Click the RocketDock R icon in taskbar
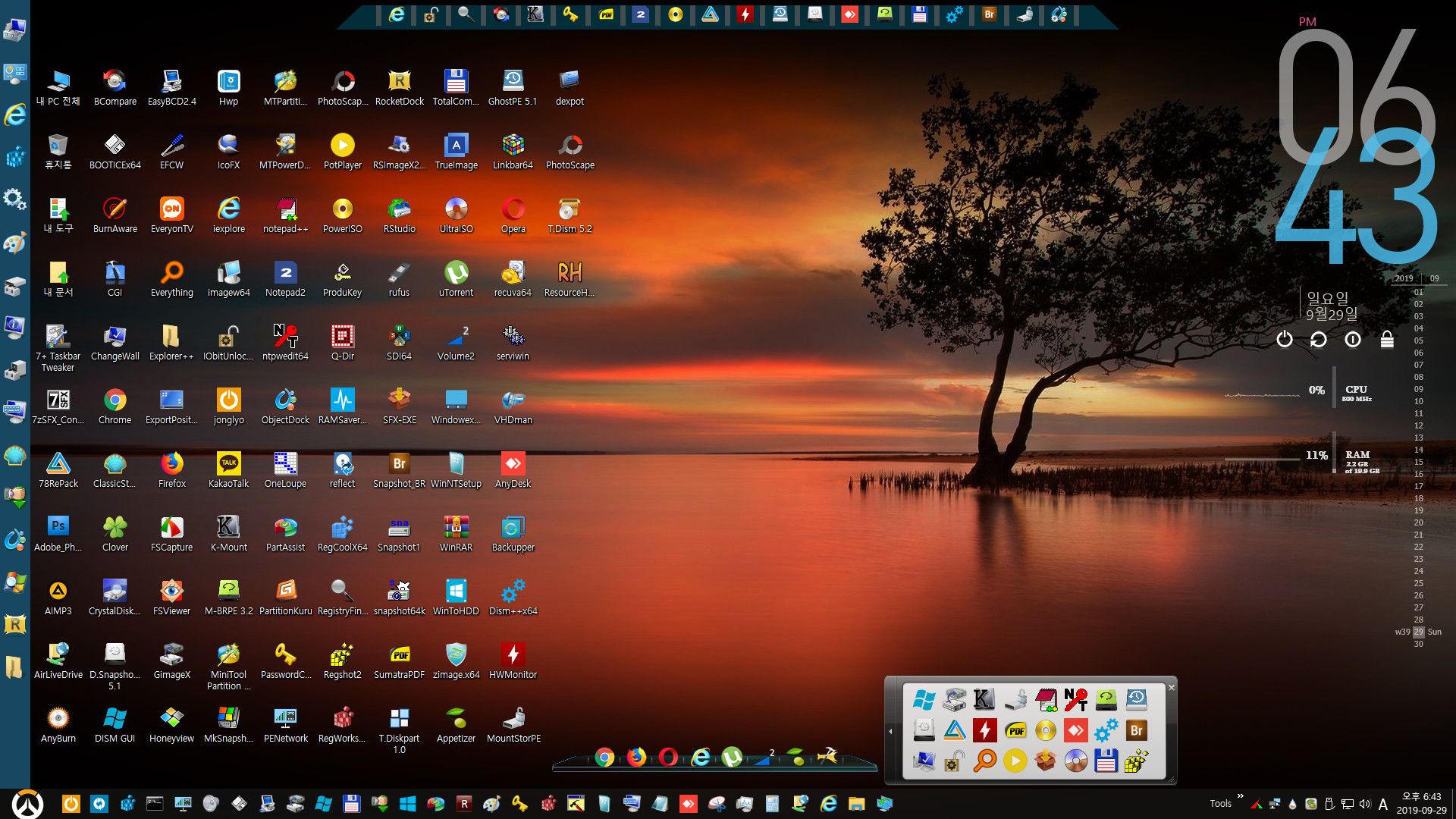Screen dimensions: 1456x819 463,804
